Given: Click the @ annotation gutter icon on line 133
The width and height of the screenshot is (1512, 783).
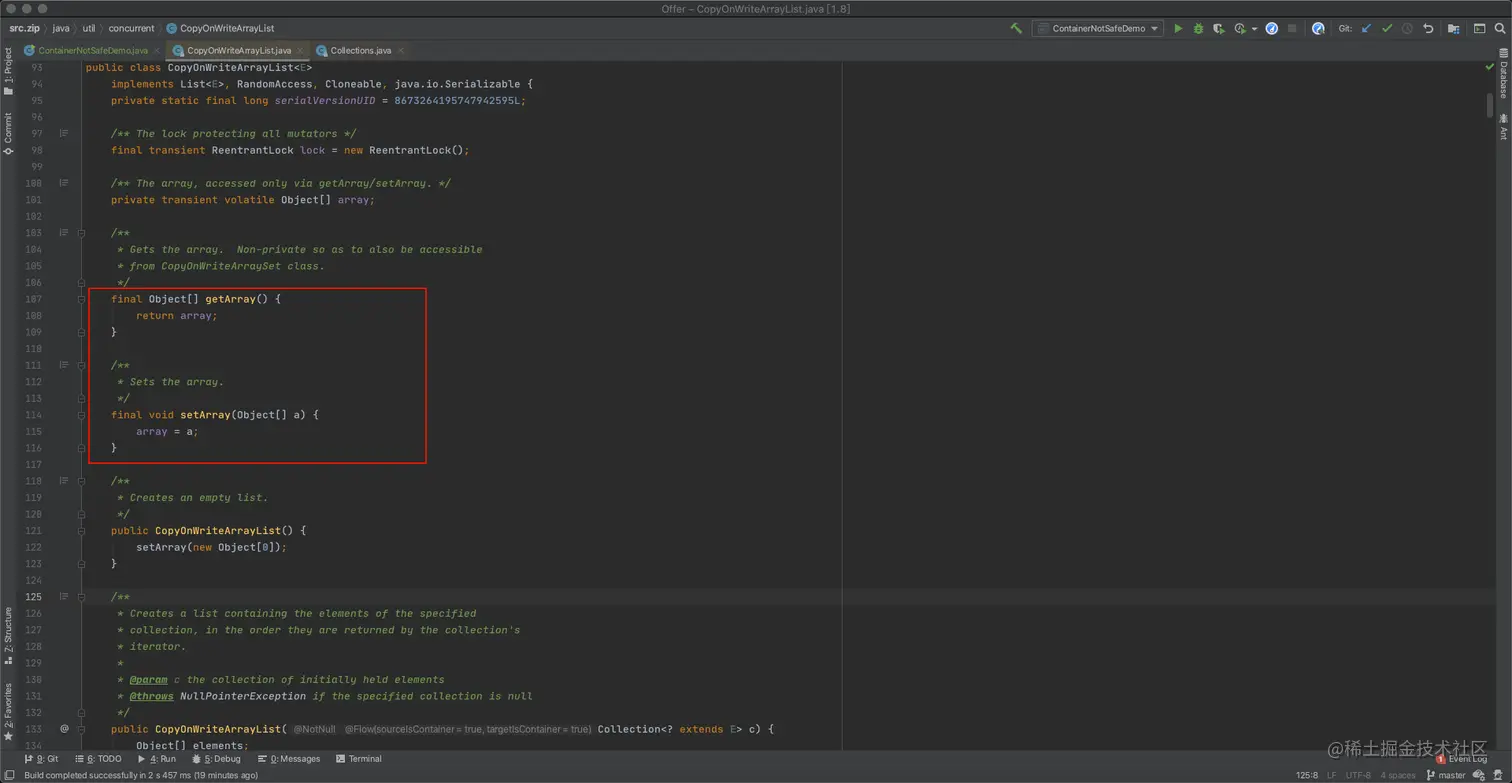Looking at the screenshot, I should click(x=64, y=729).
